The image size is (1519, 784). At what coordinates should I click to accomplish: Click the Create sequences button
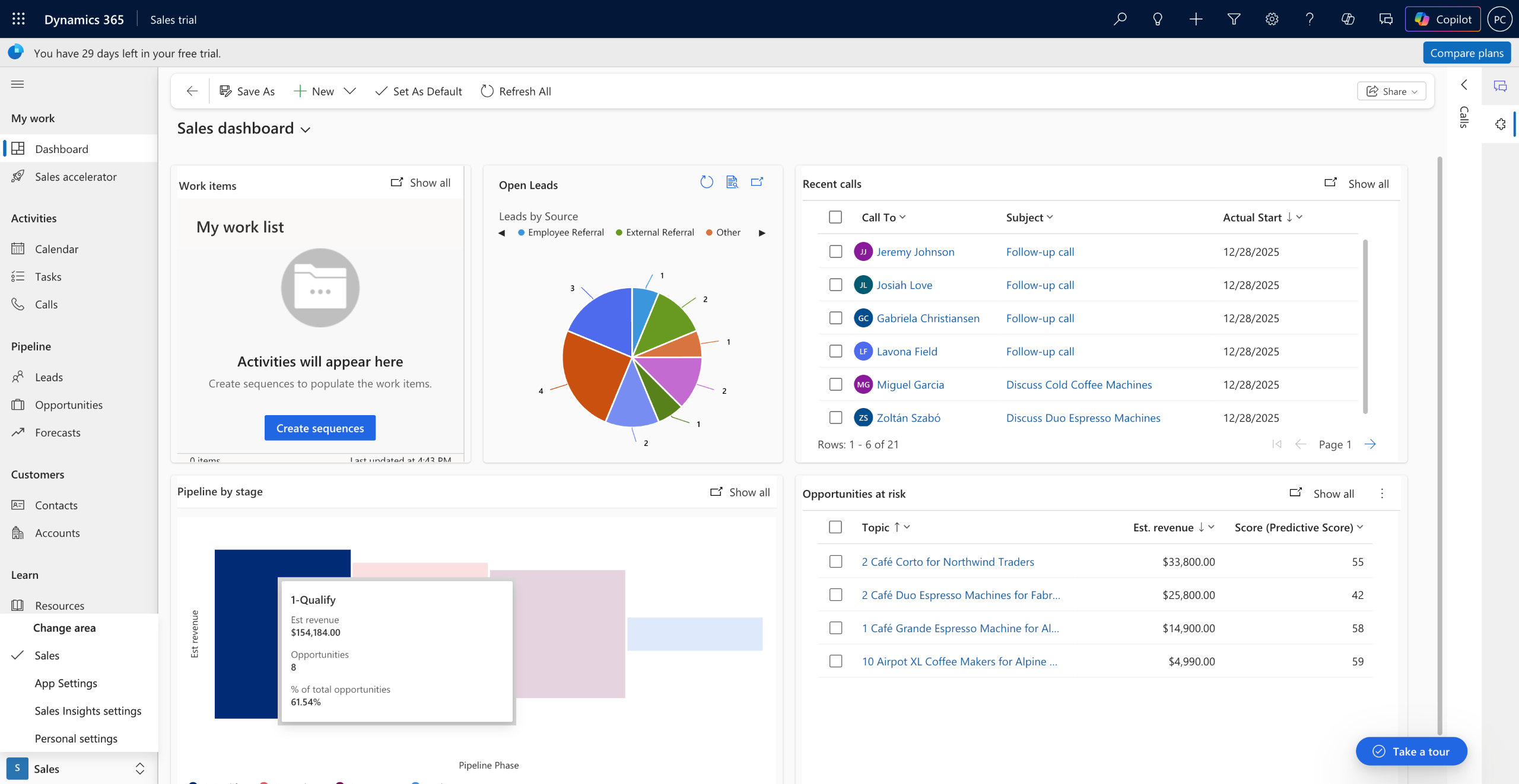(320, 428)
